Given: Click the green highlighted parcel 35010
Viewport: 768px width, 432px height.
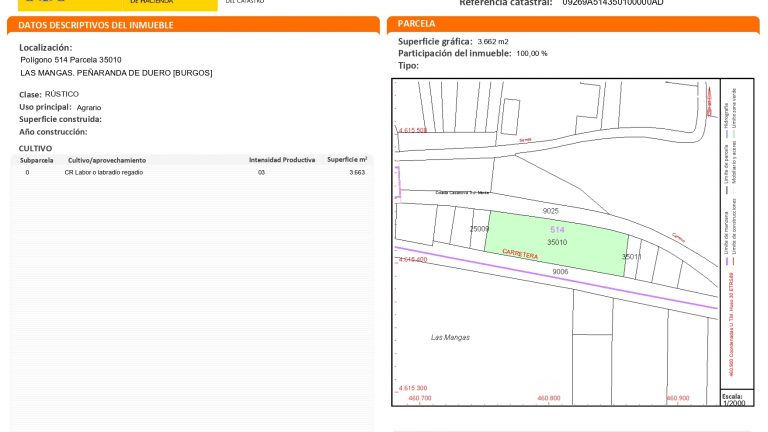Looking at the screenshot, I should coord(556,243).
